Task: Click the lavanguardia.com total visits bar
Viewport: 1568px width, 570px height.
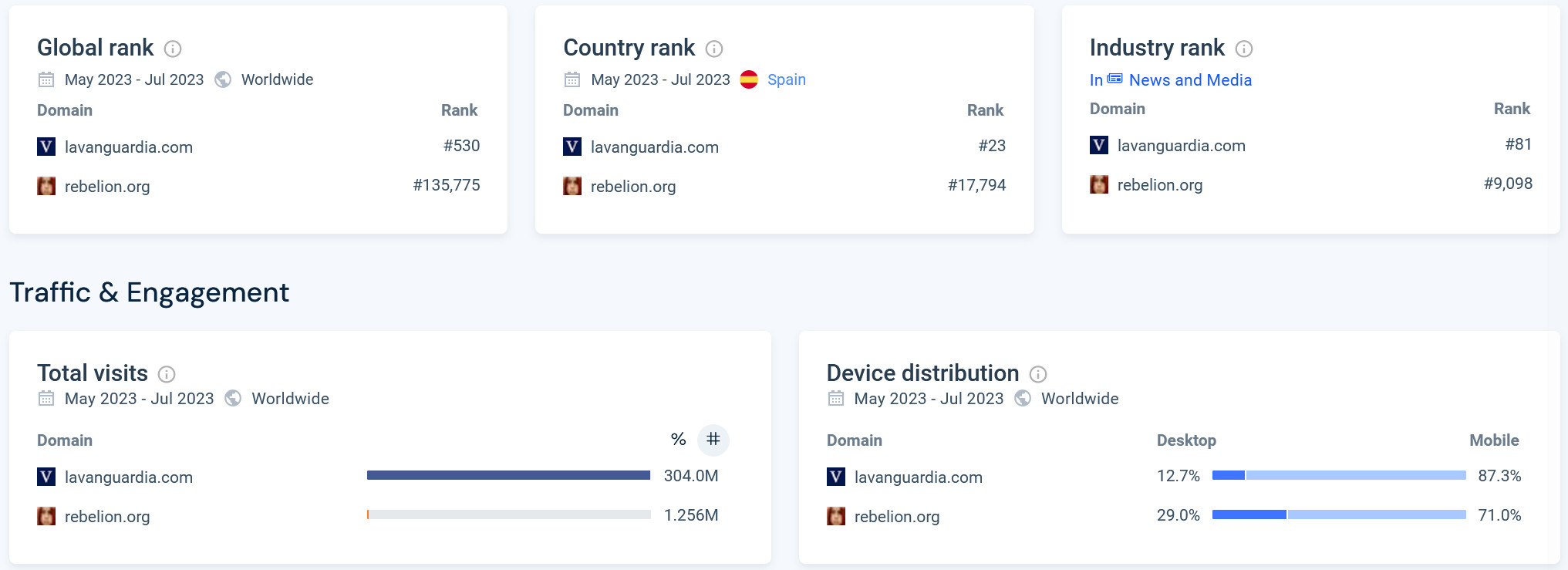Action: click(508, 475)
